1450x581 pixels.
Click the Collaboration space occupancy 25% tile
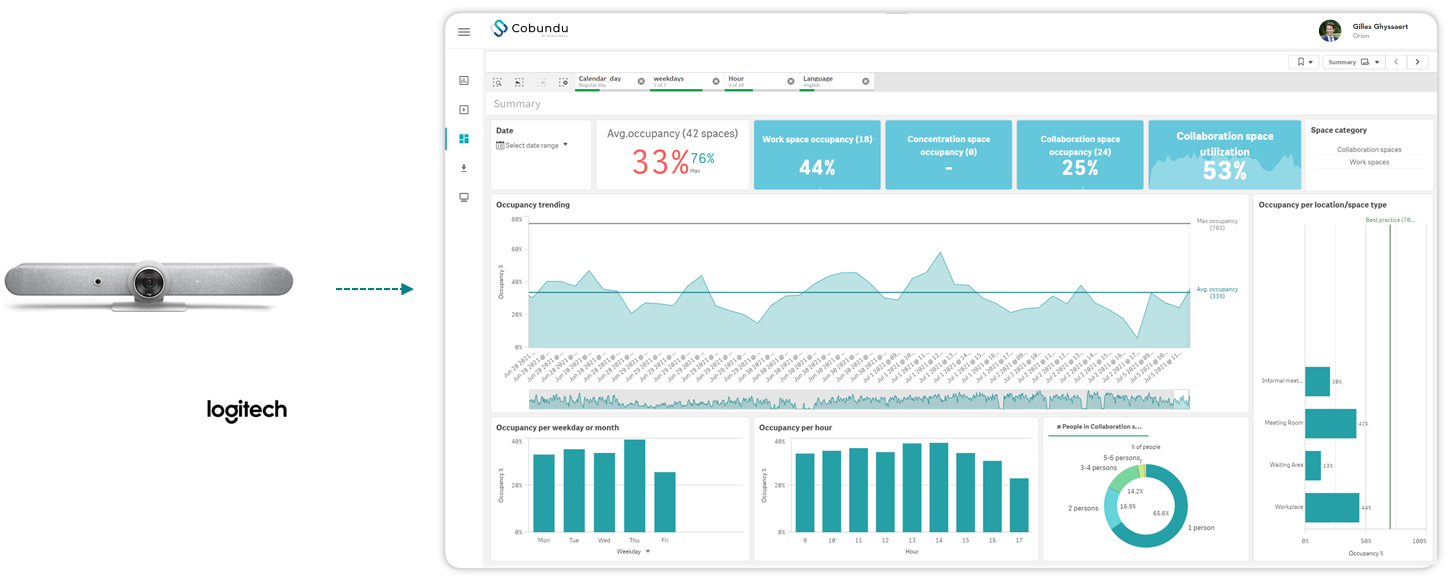pyautogui.click(x=1080, y=155)
